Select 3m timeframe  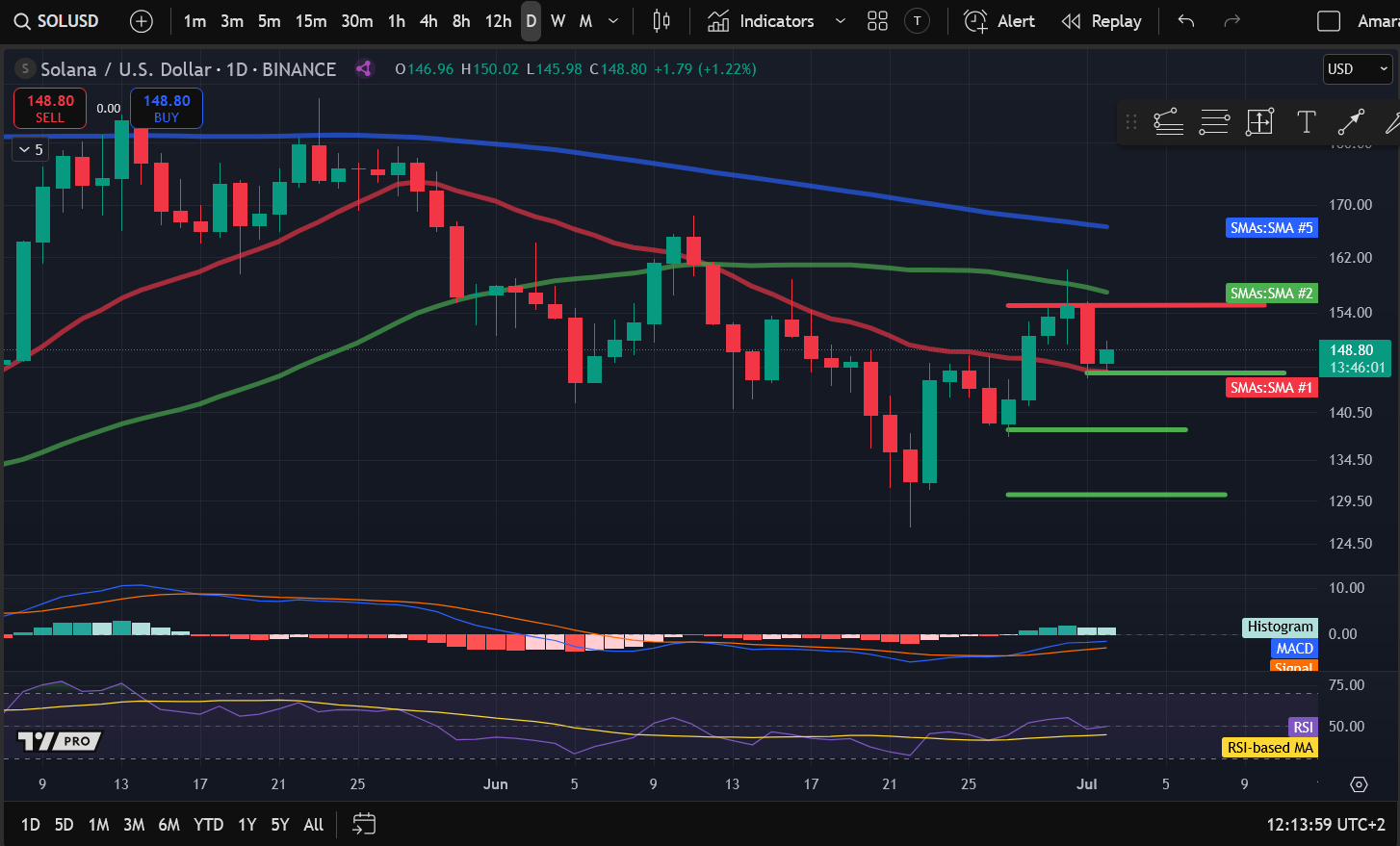[232, 21]
